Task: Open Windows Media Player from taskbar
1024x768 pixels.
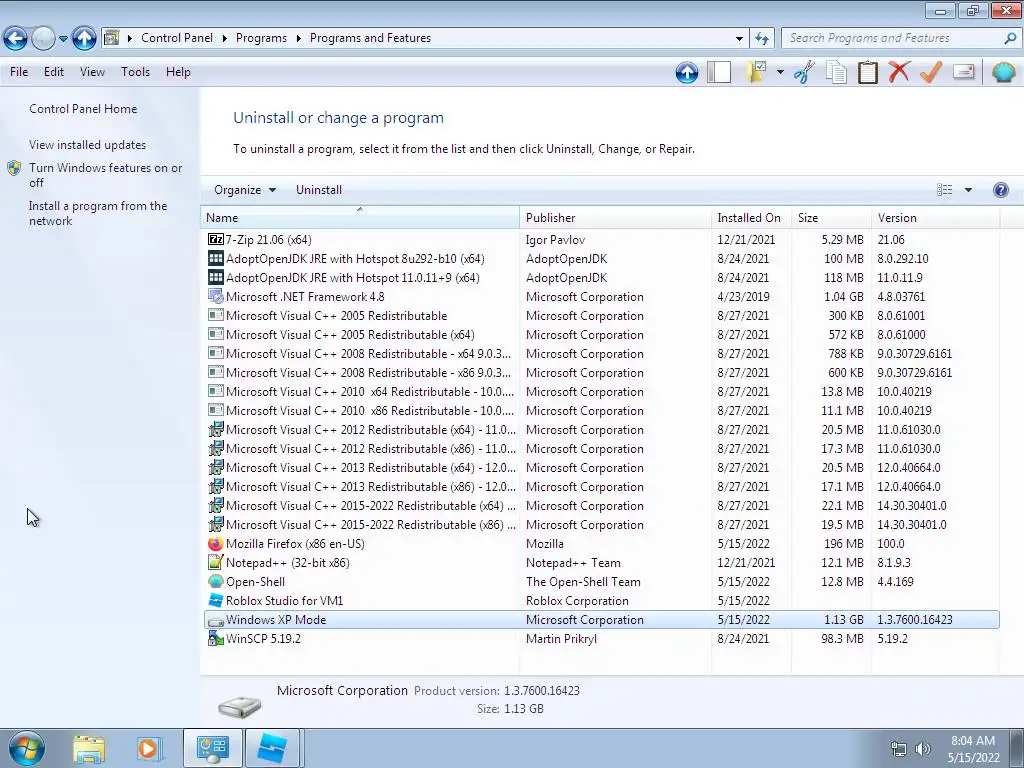Action: click(148, 749)
